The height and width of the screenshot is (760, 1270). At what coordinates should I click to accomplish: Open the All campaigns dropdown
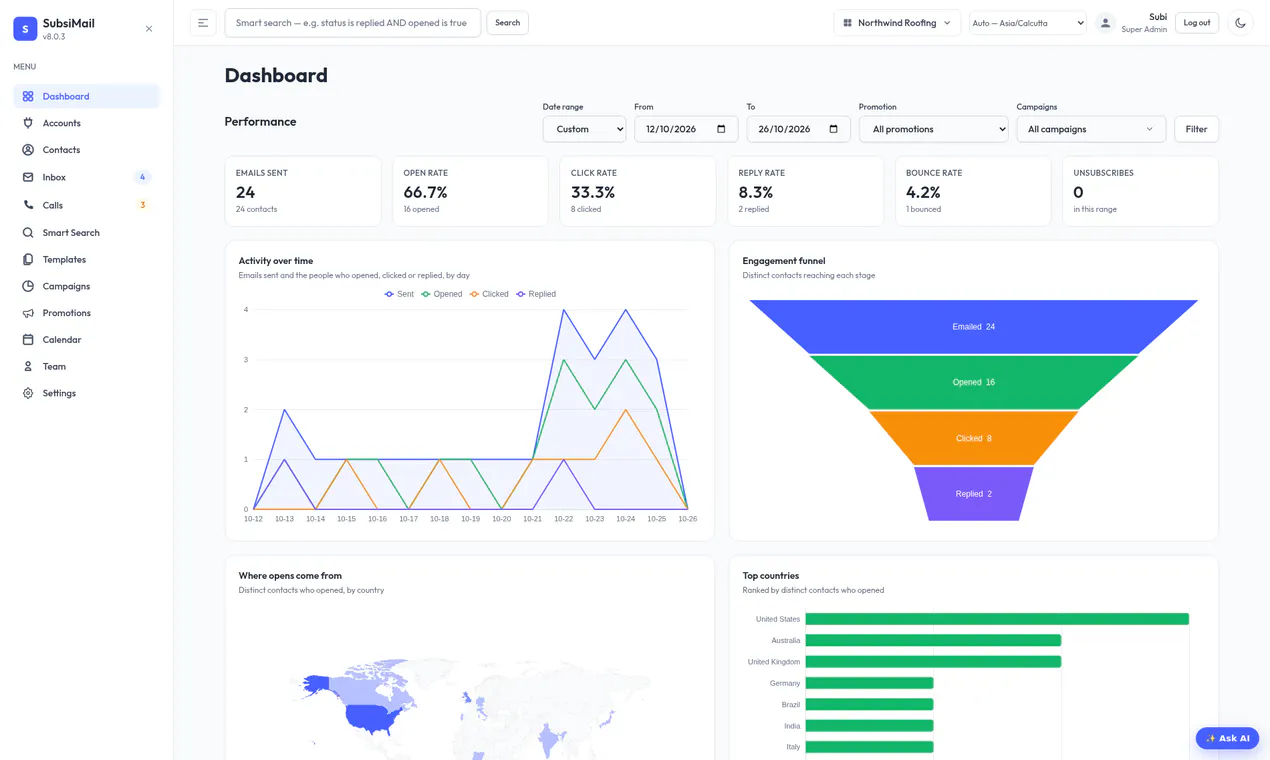1091,129
